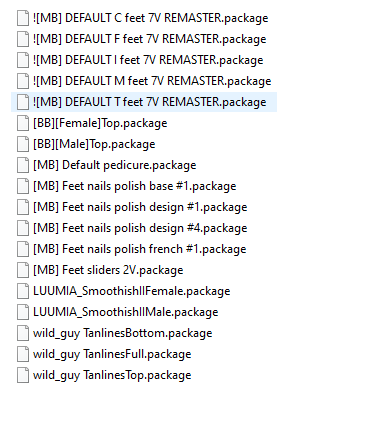The height and width of the screenshot is (448, 374).
Task: Select file name [MB] Default pedicure.package
Action: tap(115, 165)
